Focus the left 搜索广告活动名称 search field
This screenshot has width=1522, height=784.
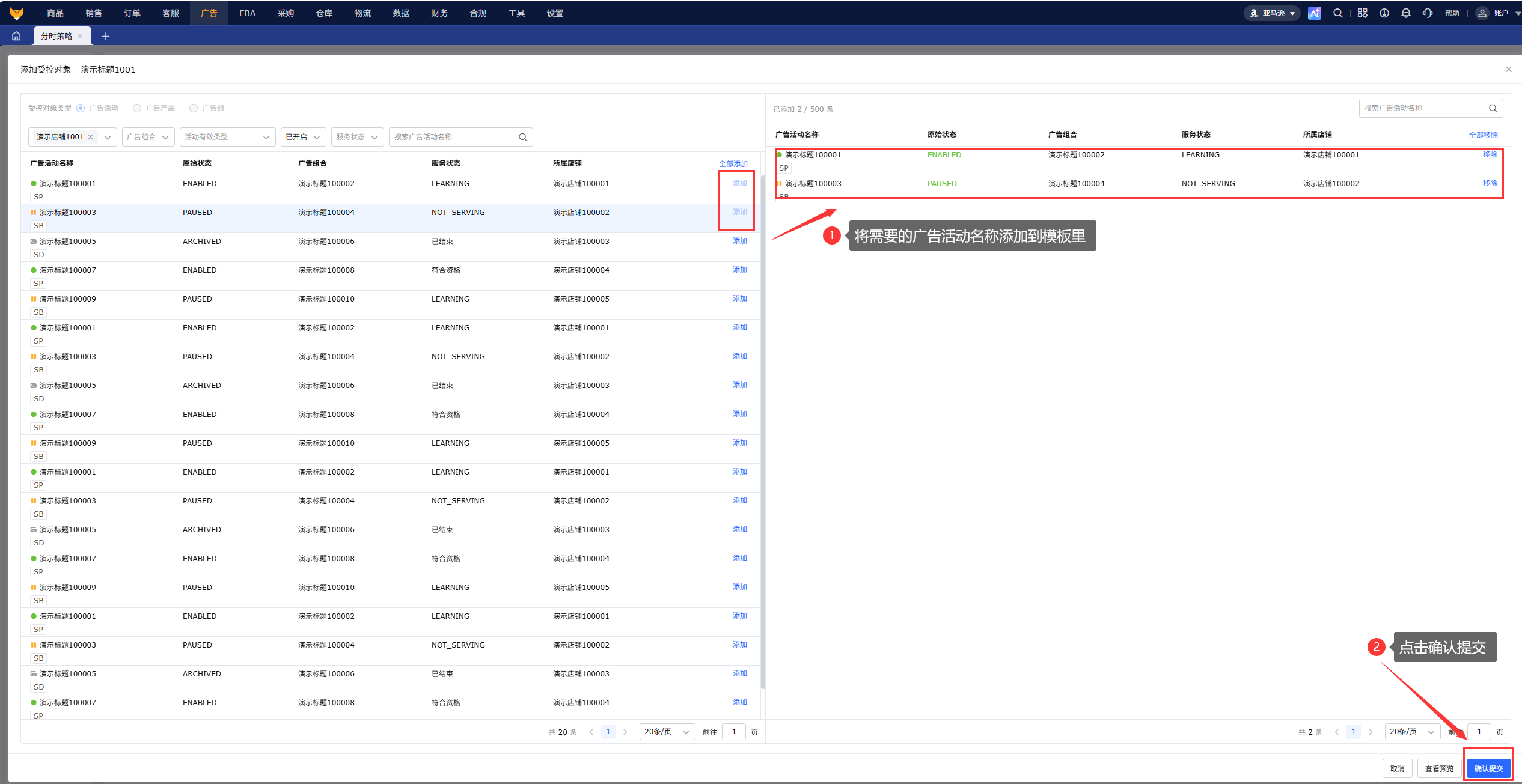460,137
